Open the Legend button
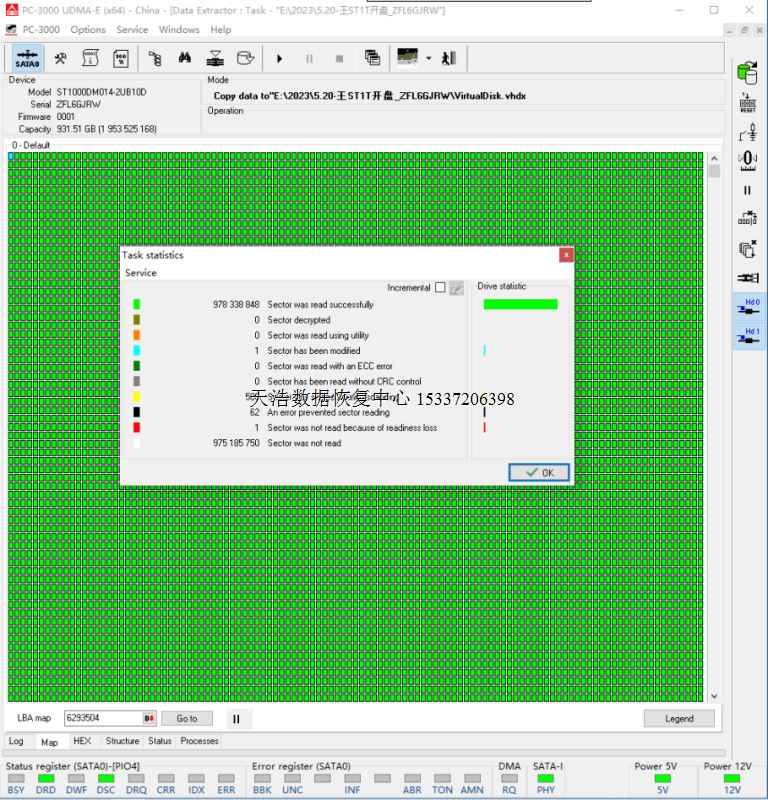 (x=679, y=718)
